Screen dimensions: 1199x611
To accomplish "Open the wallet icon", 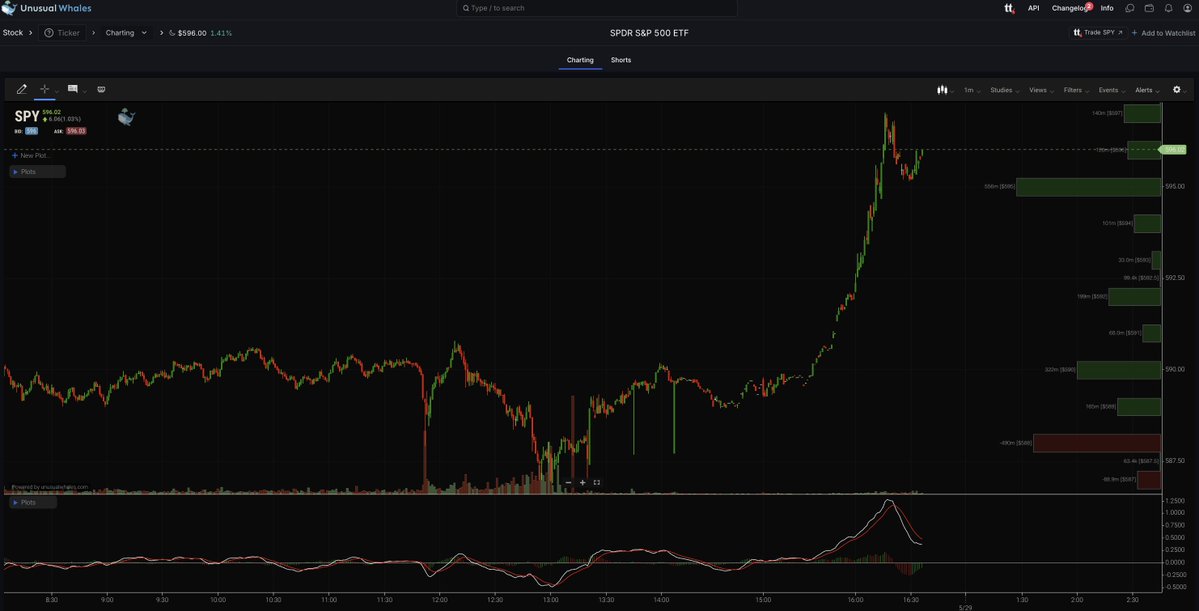I will pos(1149,8).
